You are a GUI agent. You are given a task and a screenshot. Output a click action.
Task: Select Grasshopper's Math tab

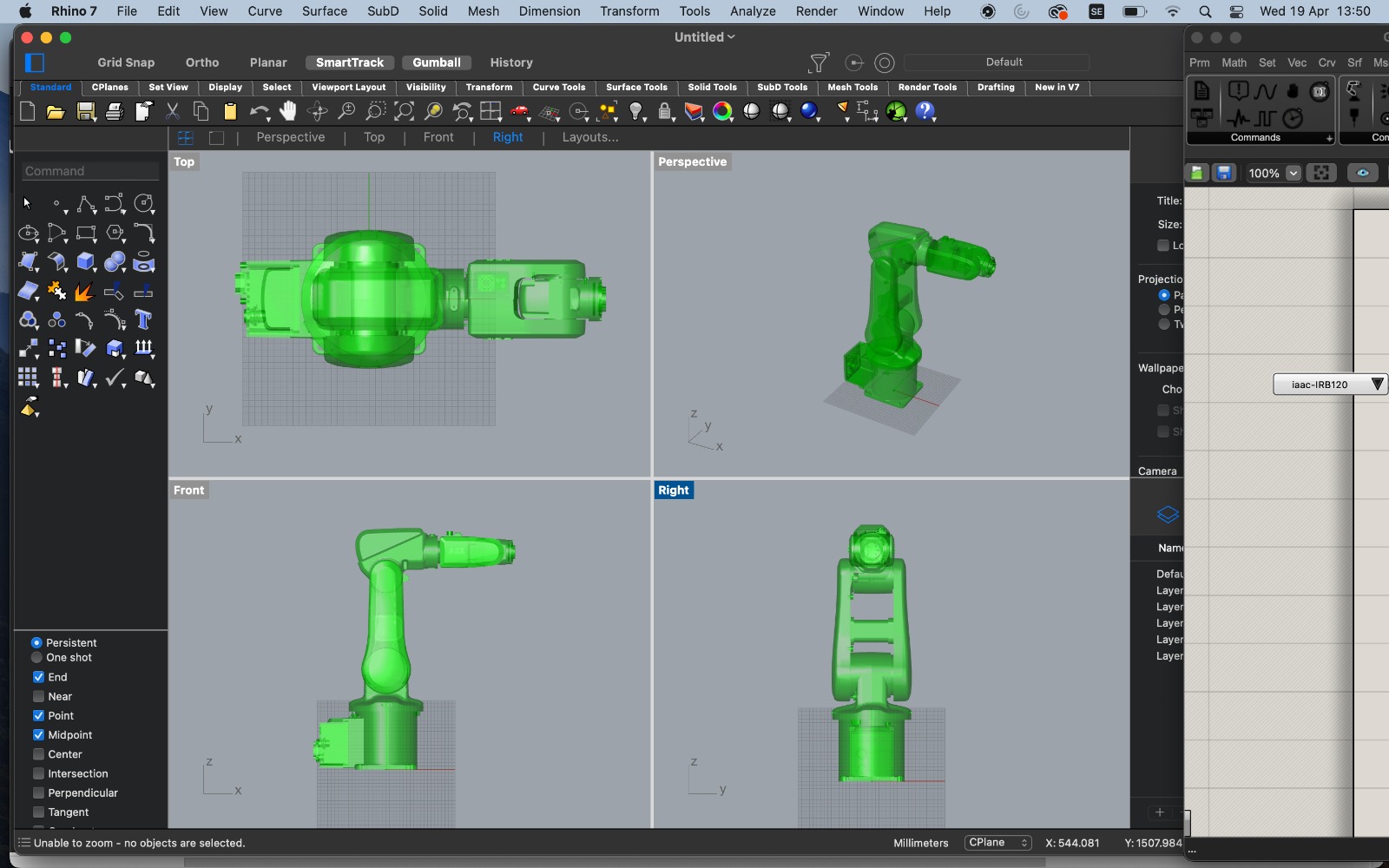click(x=1234, y=62)
